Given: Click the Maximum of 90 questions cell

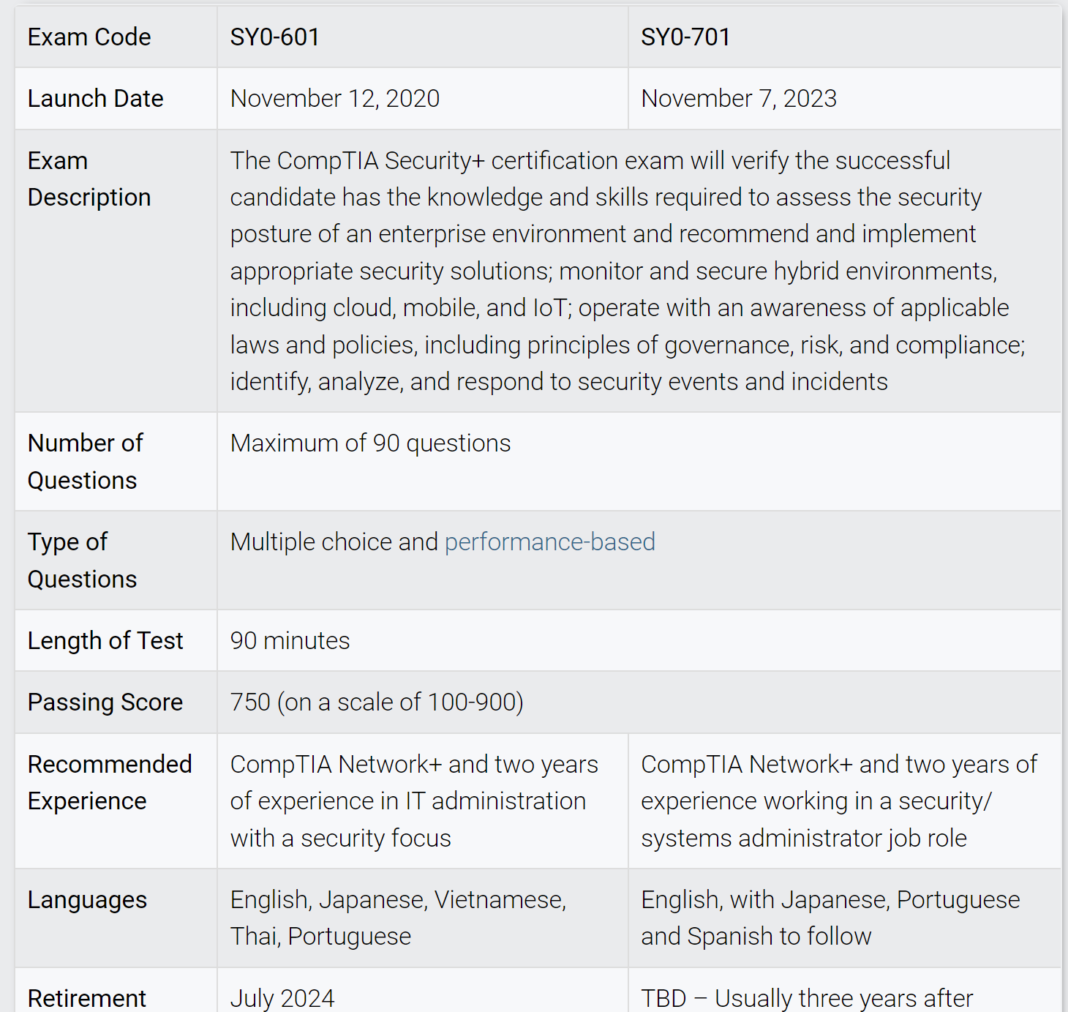Looking at the screenshot, I should (x=370, y=442).
